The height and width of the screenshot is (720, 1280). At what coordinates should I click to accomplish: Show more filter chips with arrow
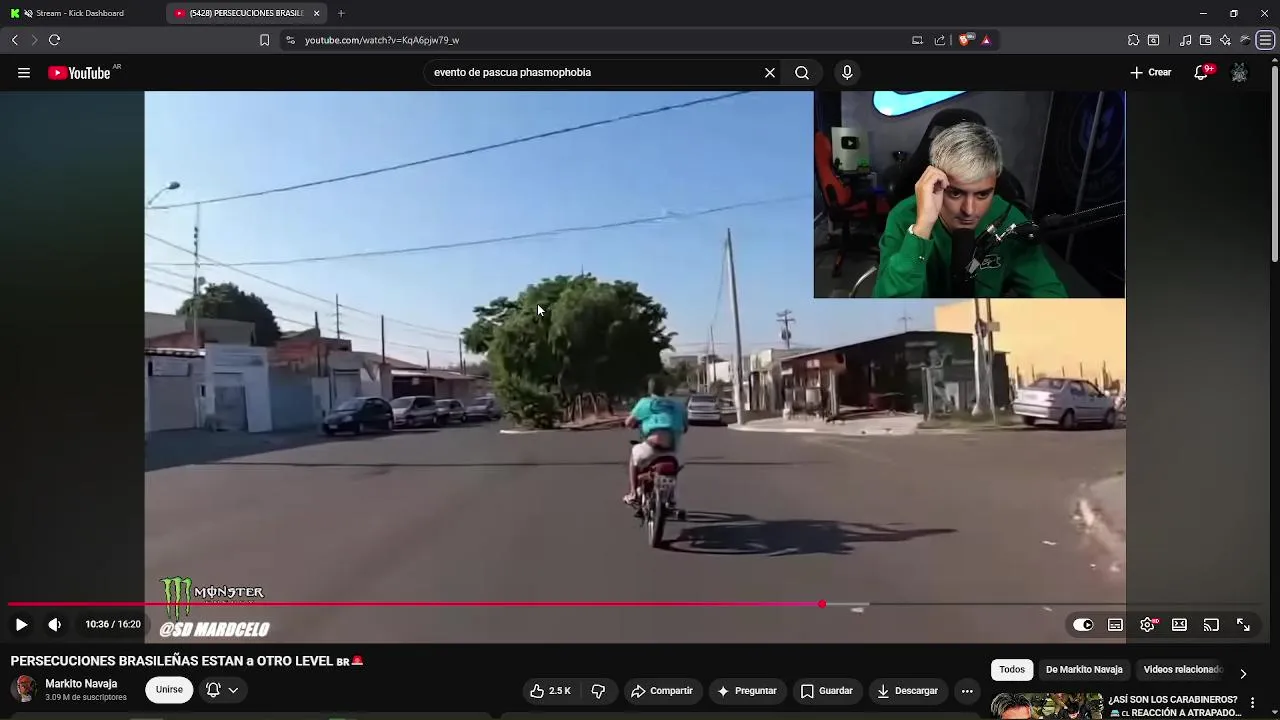[1243, 673]
